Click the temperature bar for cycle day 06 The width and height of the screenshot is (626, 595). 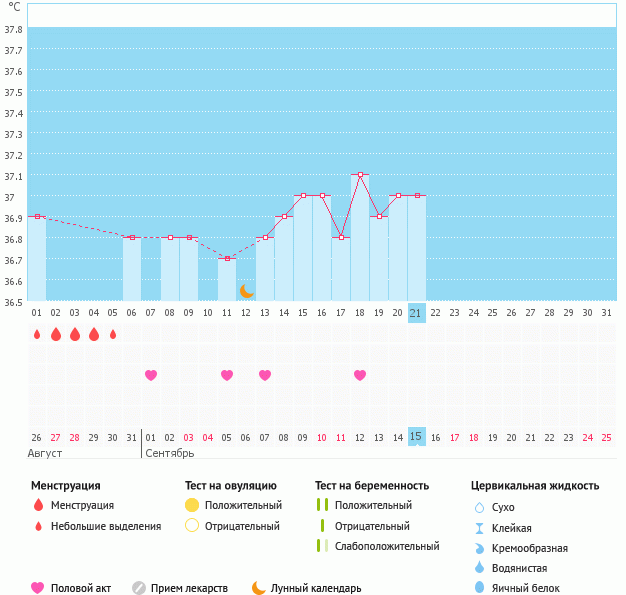point(132,268)
